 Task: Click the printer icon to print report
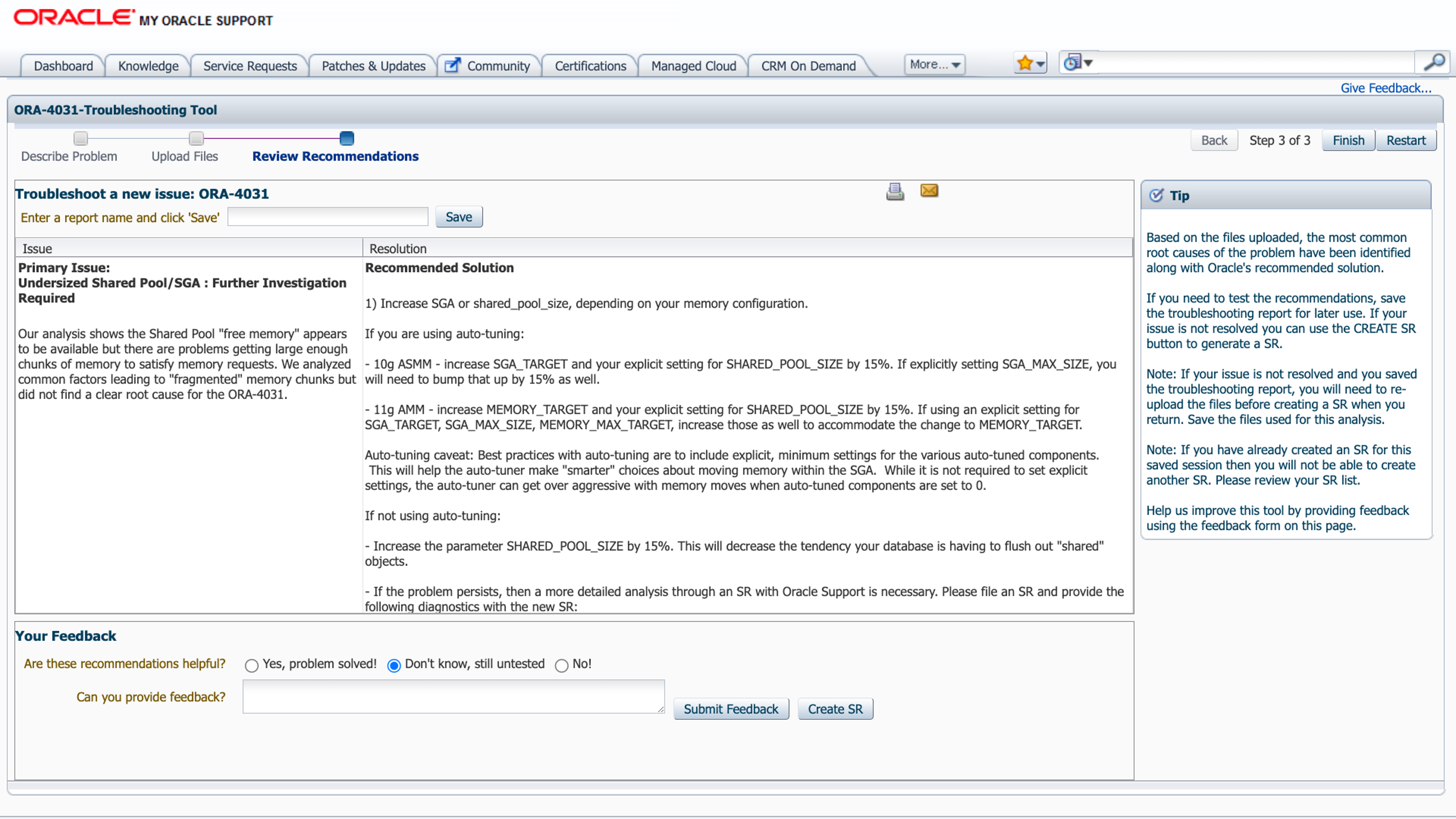point(895,192)
